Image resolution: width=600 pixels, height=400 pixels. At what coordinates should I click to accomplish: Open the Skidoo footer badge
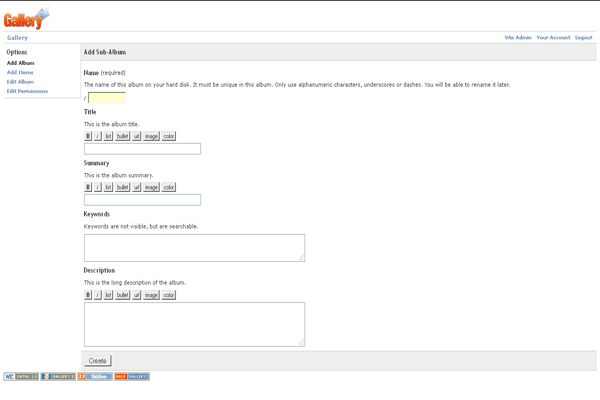[95, 377]
